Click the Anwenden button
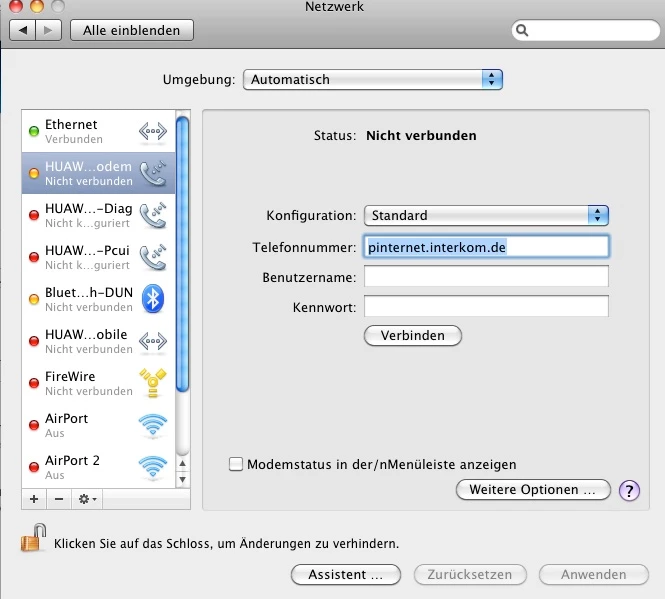The width and height of the screenshot is (665, 599). coord(594,574)
